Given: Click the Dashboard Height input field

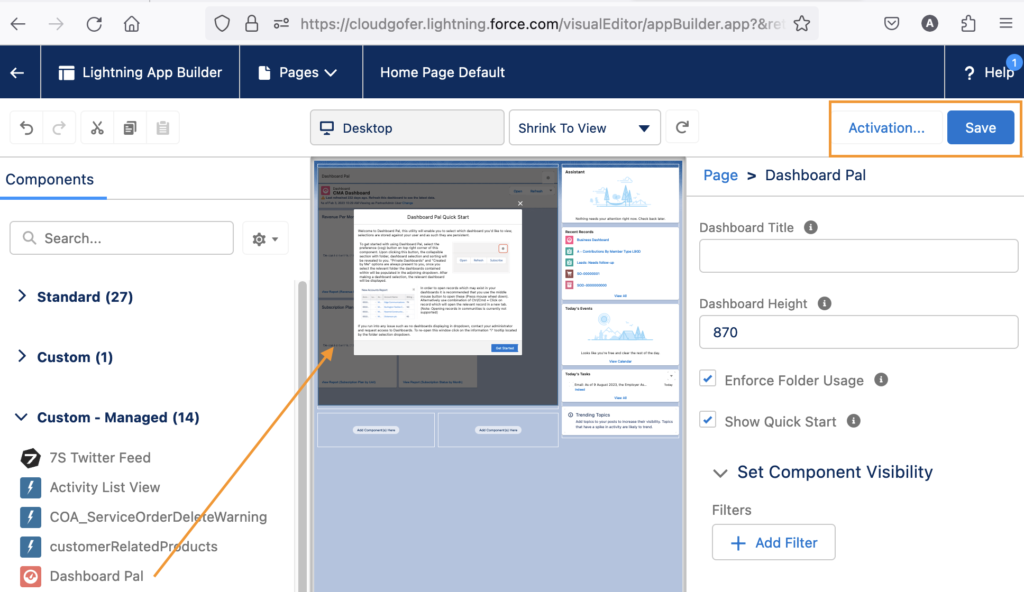Looking at the screenshot, I should coord(858,333).
